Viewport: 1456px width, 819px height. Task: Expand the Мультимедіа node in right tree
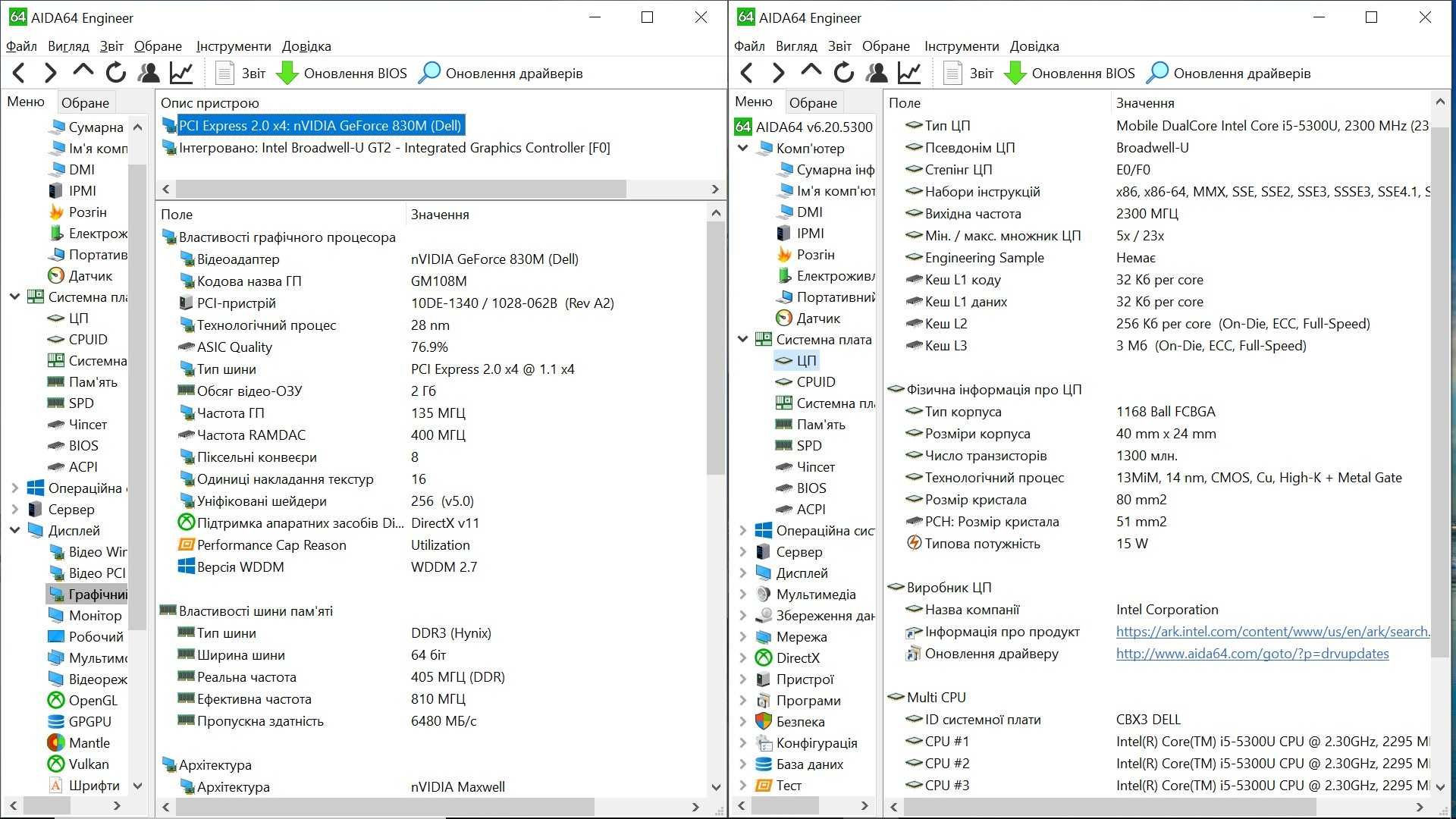coord(743,594)
